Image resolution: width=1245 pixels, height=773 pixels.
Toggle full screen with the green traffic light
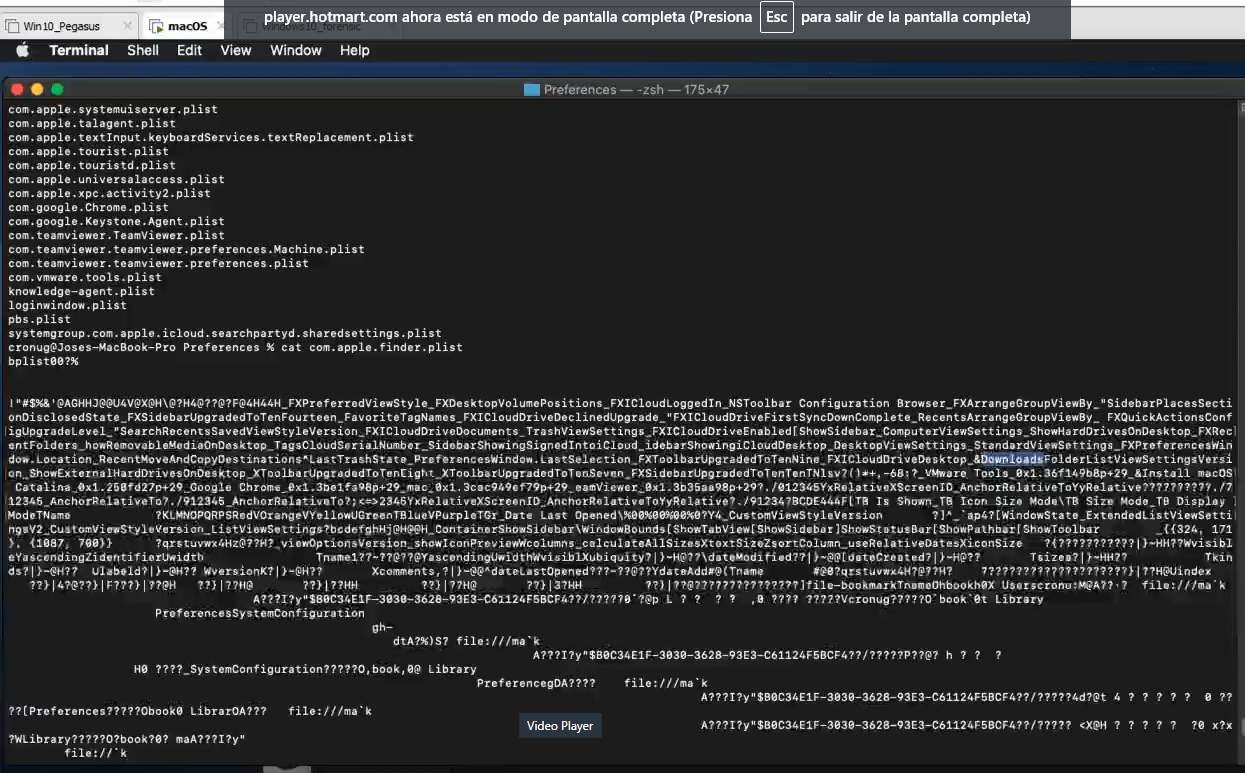point(58,89)
